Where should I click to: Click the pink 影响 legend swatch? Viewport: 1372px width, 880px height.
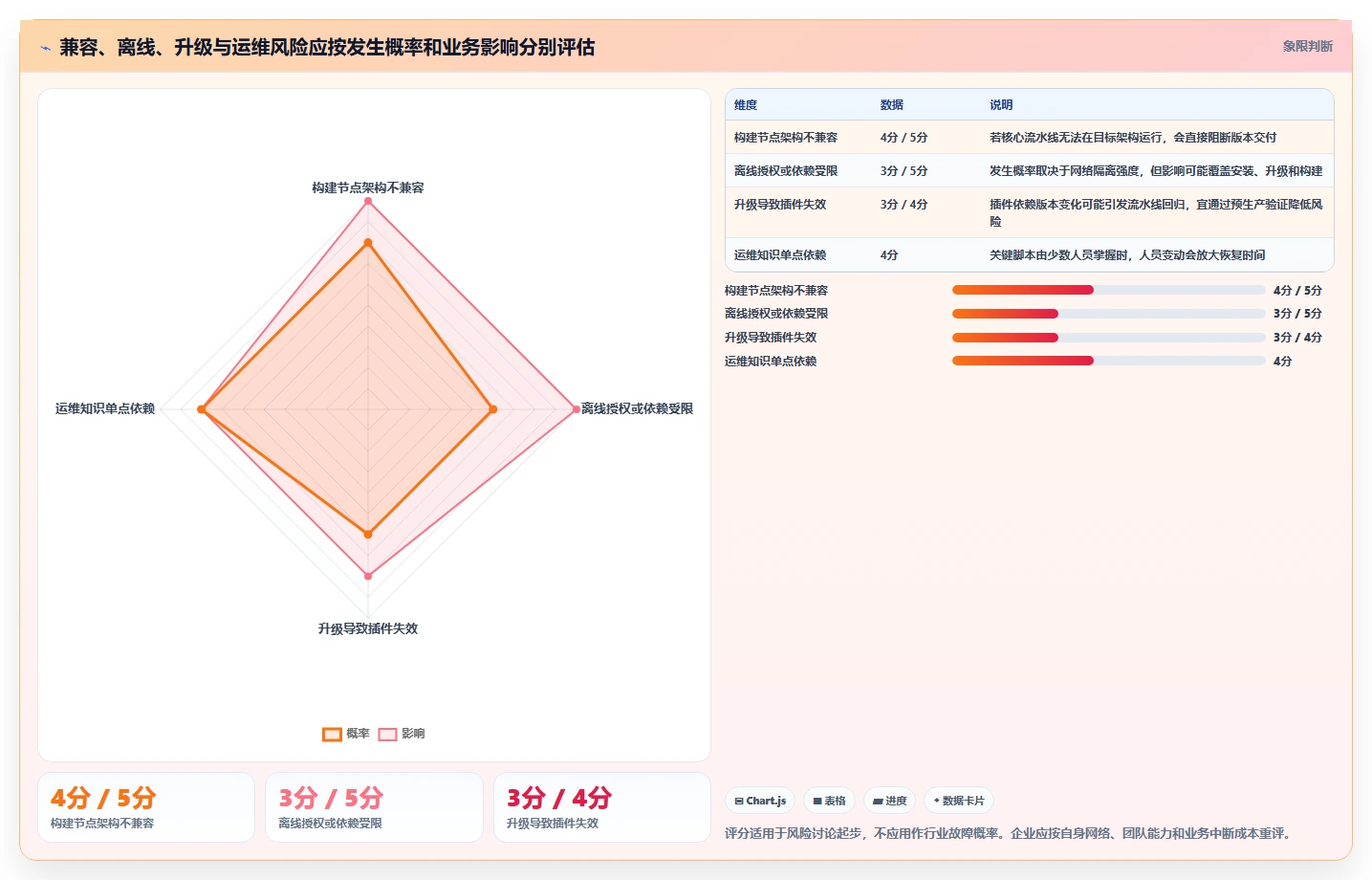(x=387, y=735)
